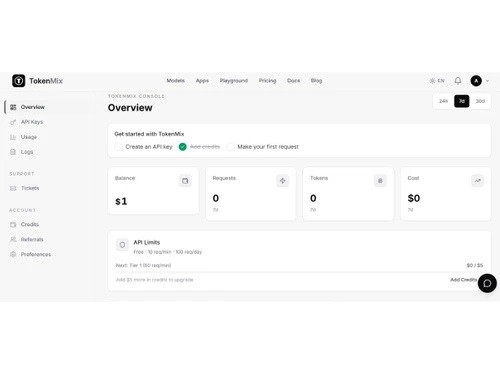This screenshot has width=500, height=375.
Task: Click the Create an API key text
Action: pos(149,147)
